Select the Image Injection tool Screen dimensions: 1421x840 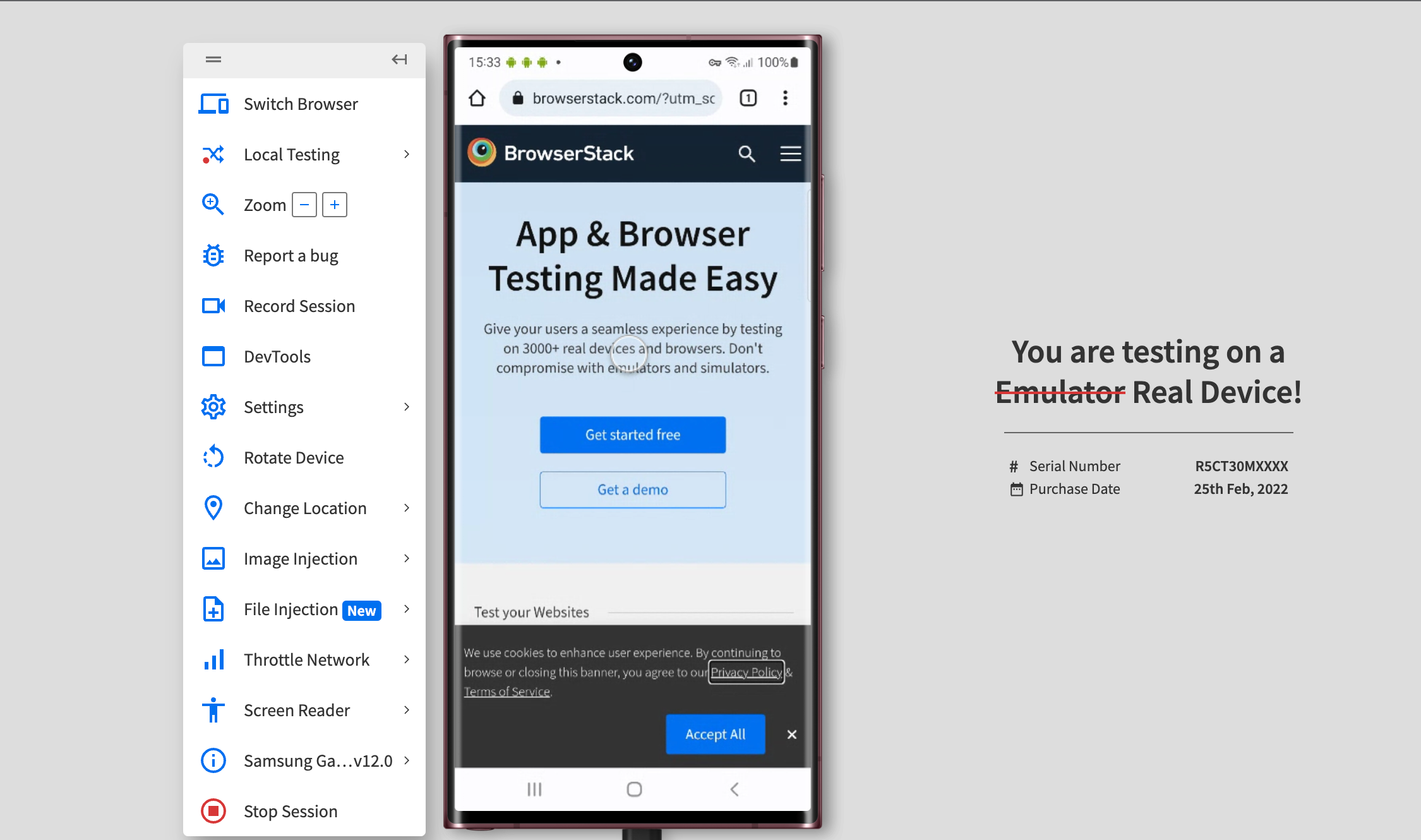tap(301, 558)
